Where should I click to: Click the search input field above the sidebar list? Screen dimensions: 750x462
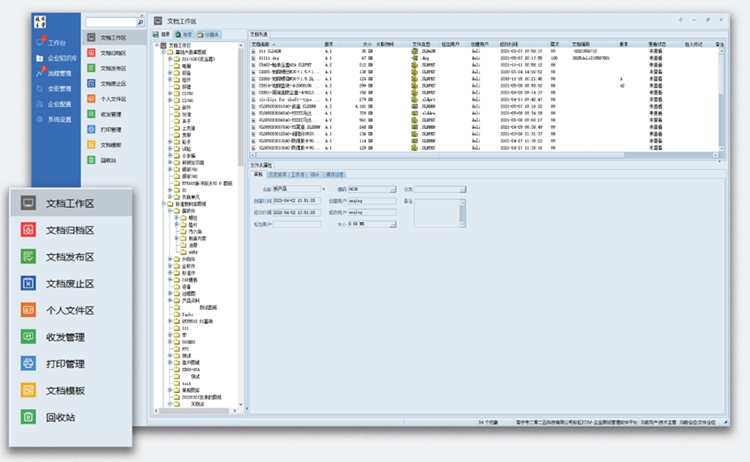click(109, 21)
